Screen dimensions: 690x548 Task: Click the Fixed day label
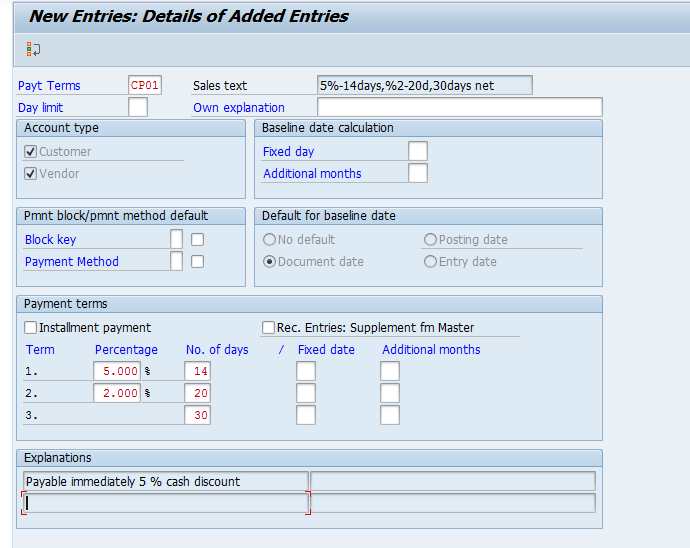(288, 151)
